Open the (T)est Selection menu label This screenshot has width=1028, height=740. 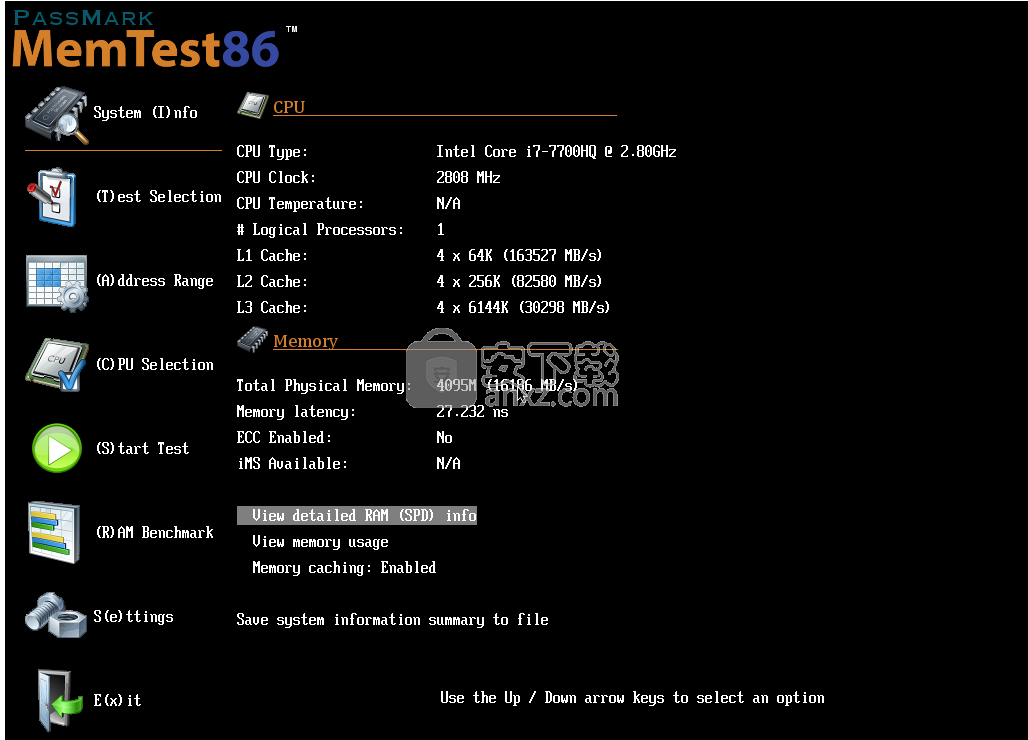click(158, 197)
